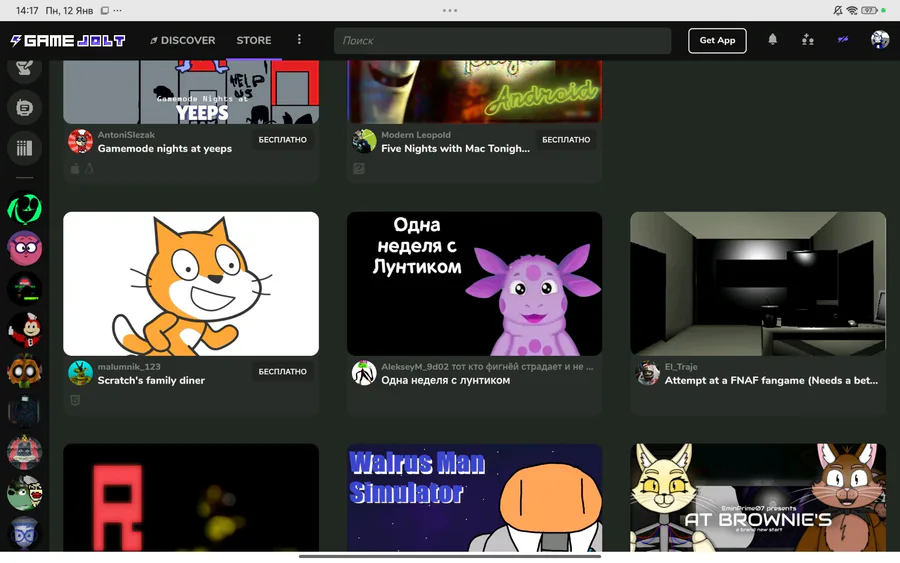Open the friend requests icon
900x563 pixels.
coord(808,40)
